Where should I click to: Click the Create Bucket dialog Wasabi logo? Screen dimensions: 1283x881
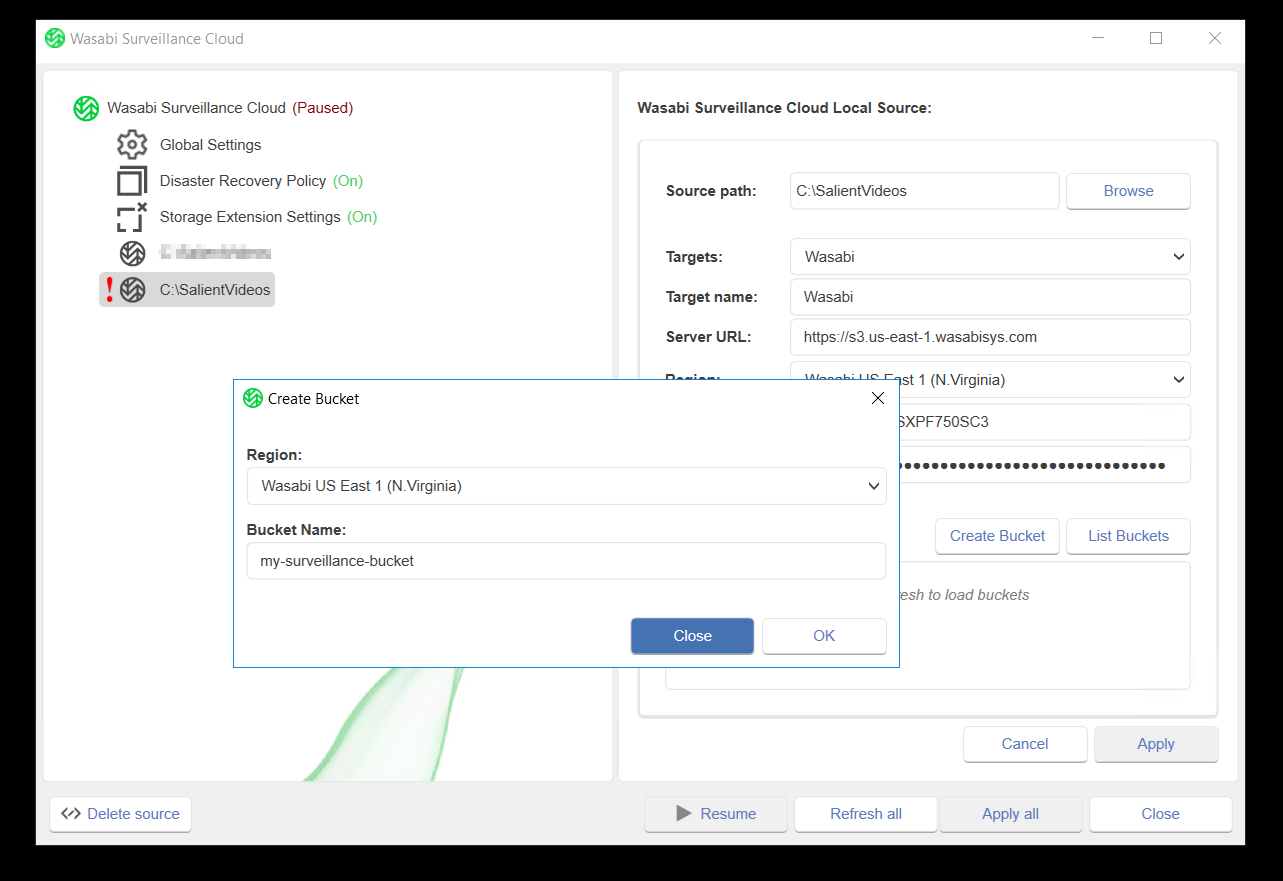pos(253,398)
